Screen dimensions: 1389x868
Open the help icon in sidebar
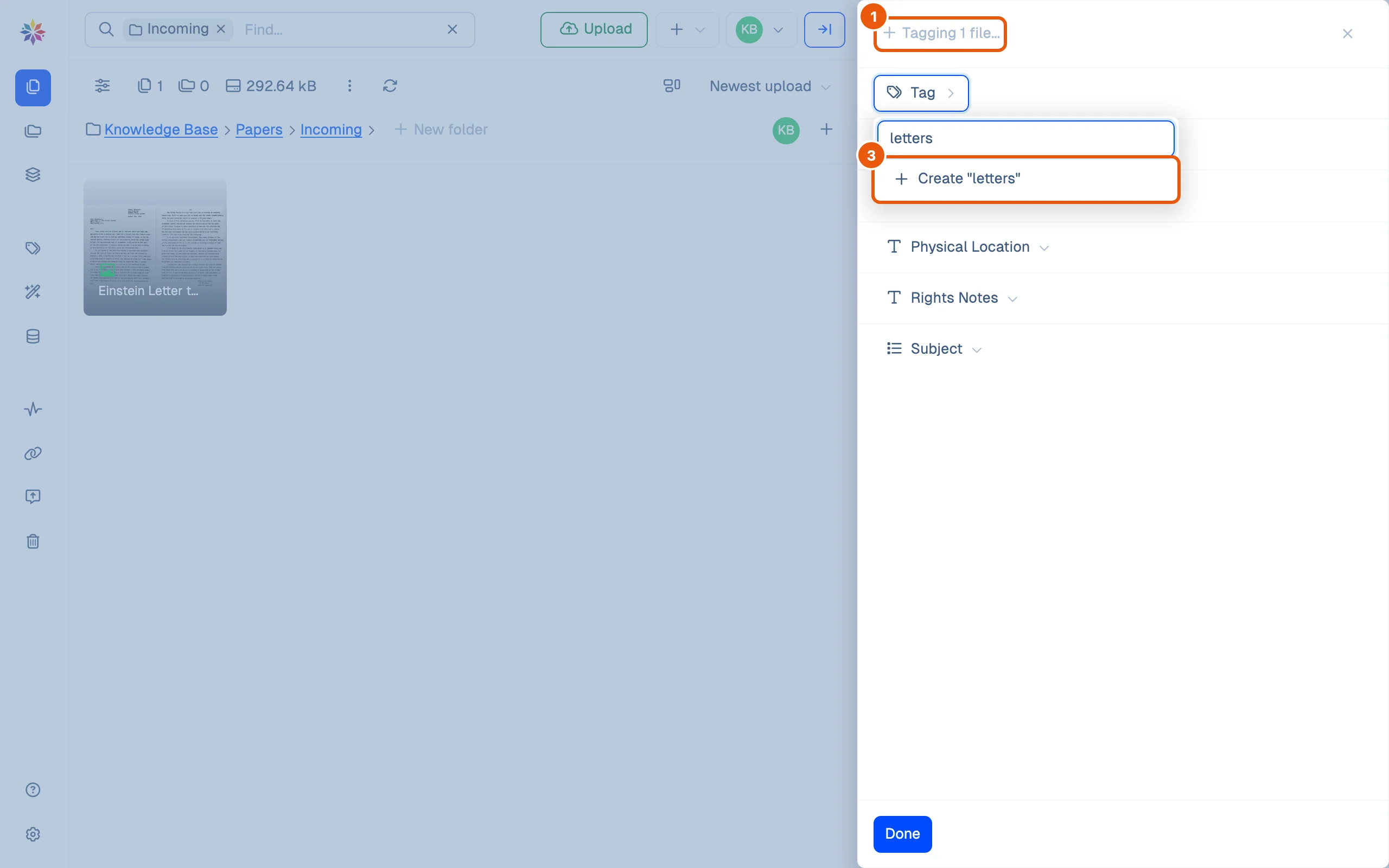[33, 790]
